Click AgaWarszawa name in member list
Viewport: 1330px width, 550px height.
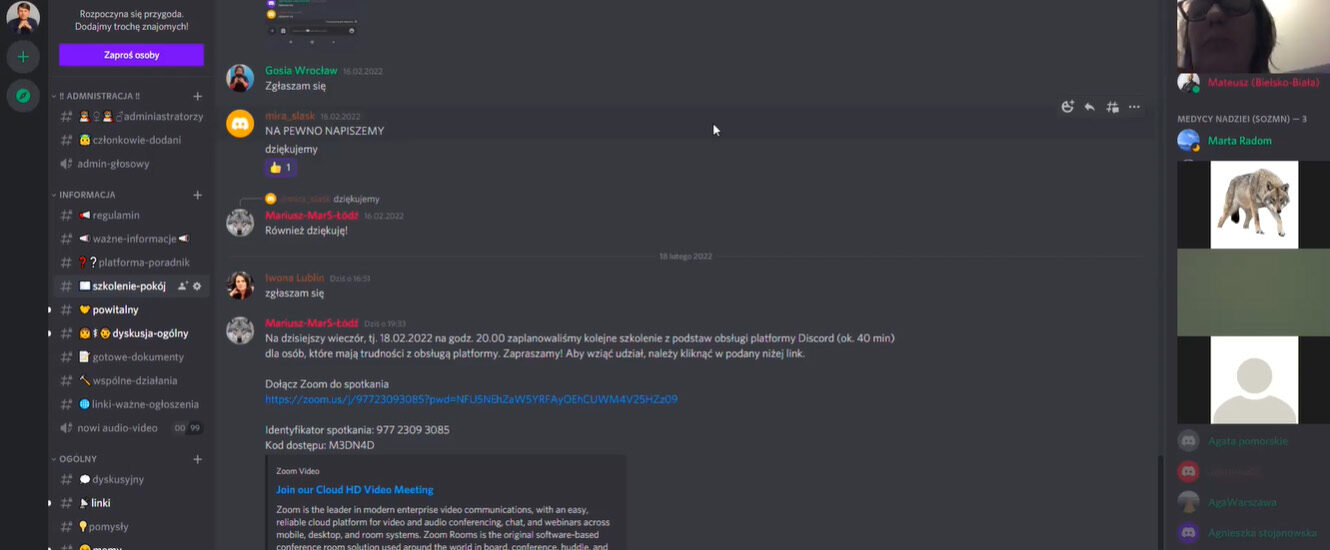pyautogui.click(x=1242, y=502)
